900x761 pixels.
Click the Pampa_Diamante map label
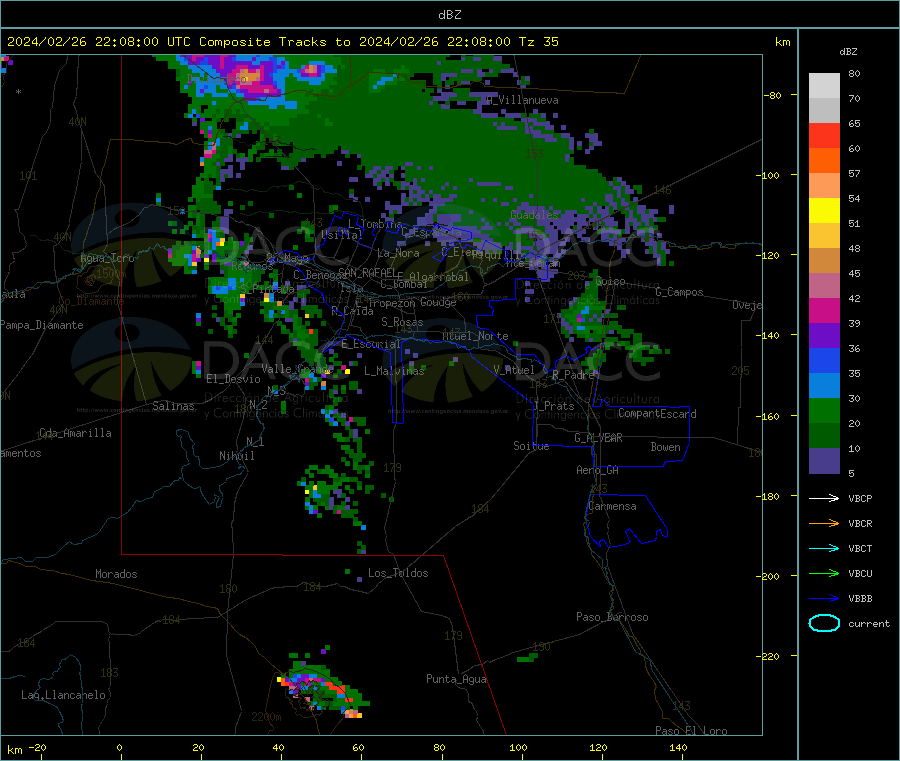[x=42, y=325]
